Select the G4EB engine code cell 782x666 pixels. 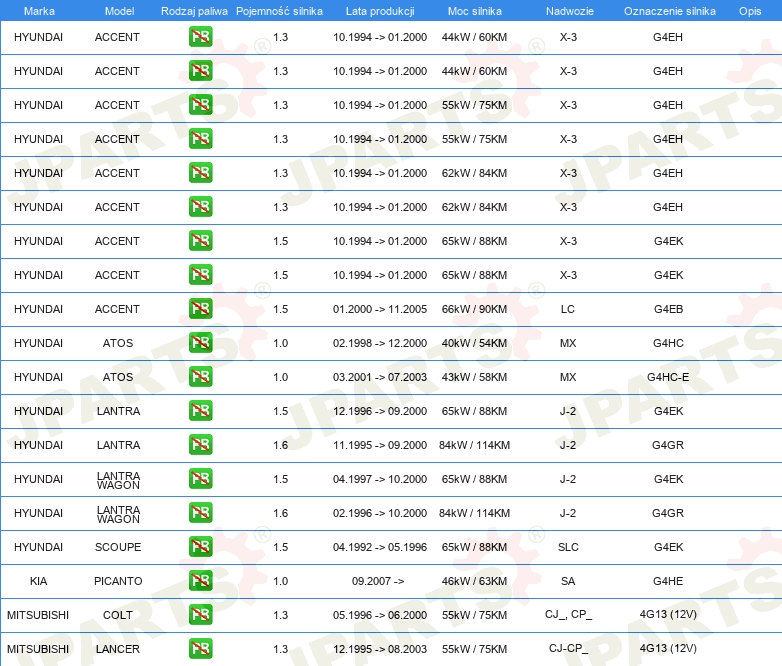click(x=668, y=309)
